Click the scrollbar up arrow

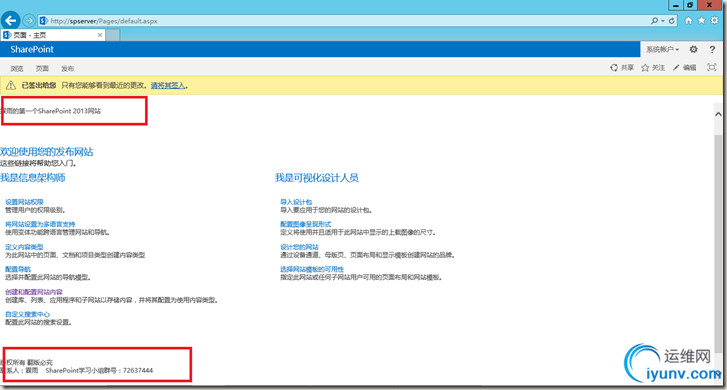click(x=718, y=114)
